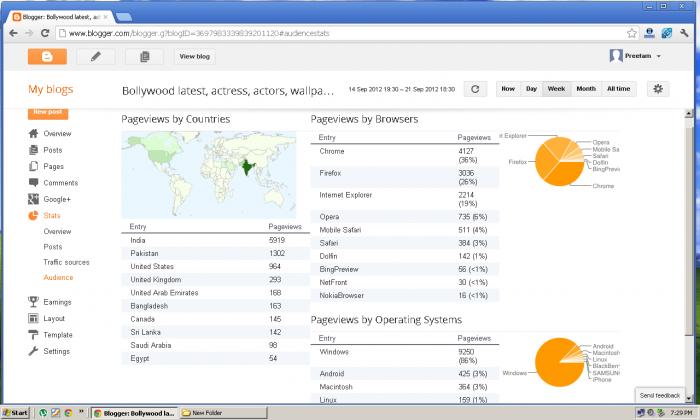Click the My blogs link
700x420 pixels.
pos(50,89)
